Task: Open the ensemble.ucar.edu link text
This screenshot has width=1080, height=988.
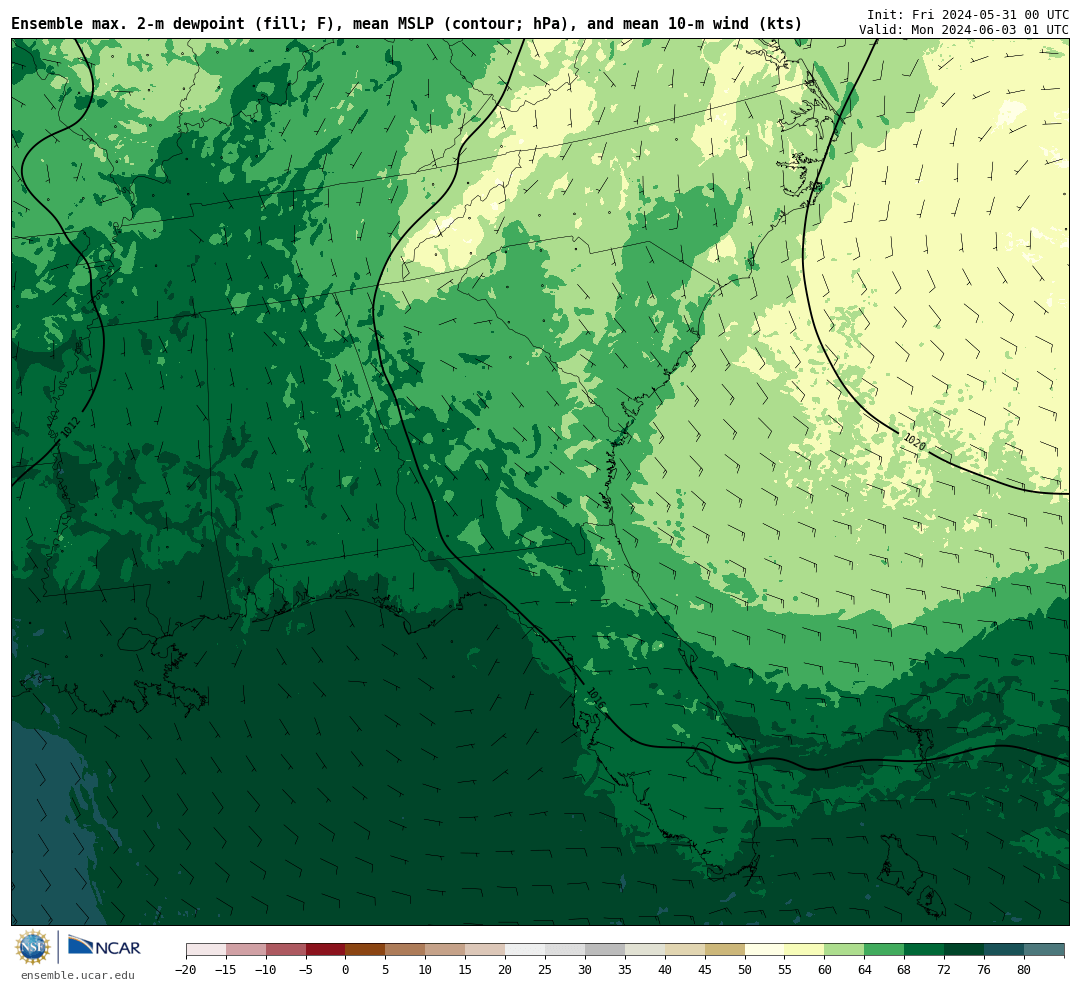Action: 78,975
